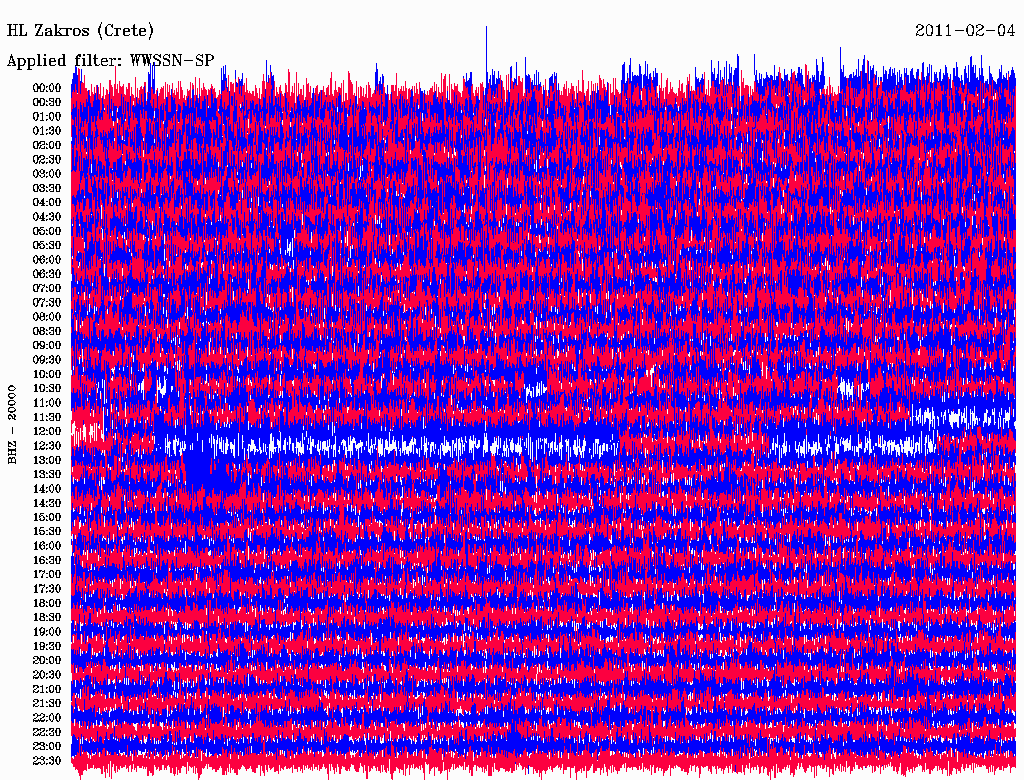Screen dimensions: 1024x780
Task: Click the 07:00 time label
Action: click(47, 289)
